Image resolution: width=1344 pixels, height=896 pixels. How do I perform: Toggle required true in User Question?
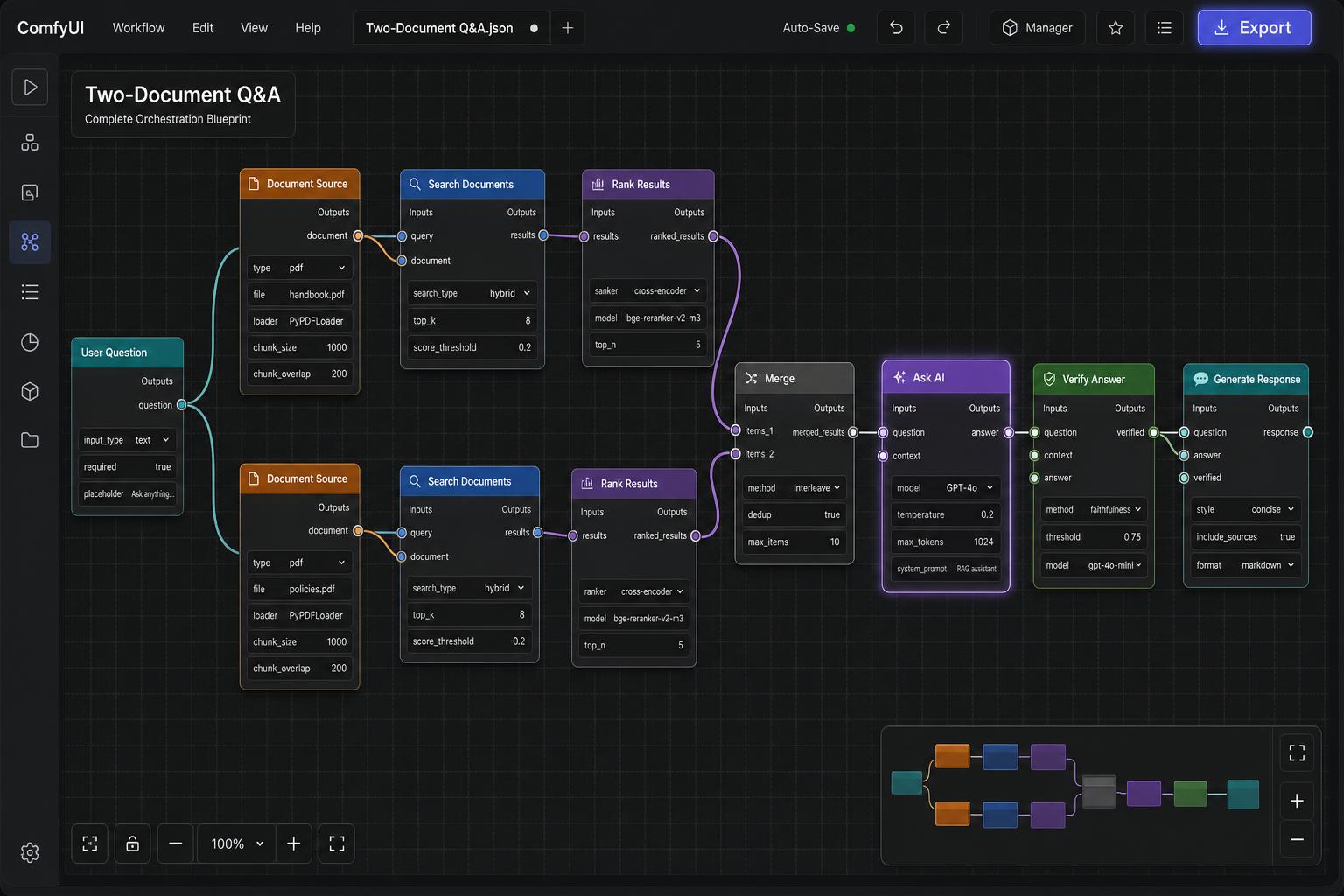[x=127, y=467]
